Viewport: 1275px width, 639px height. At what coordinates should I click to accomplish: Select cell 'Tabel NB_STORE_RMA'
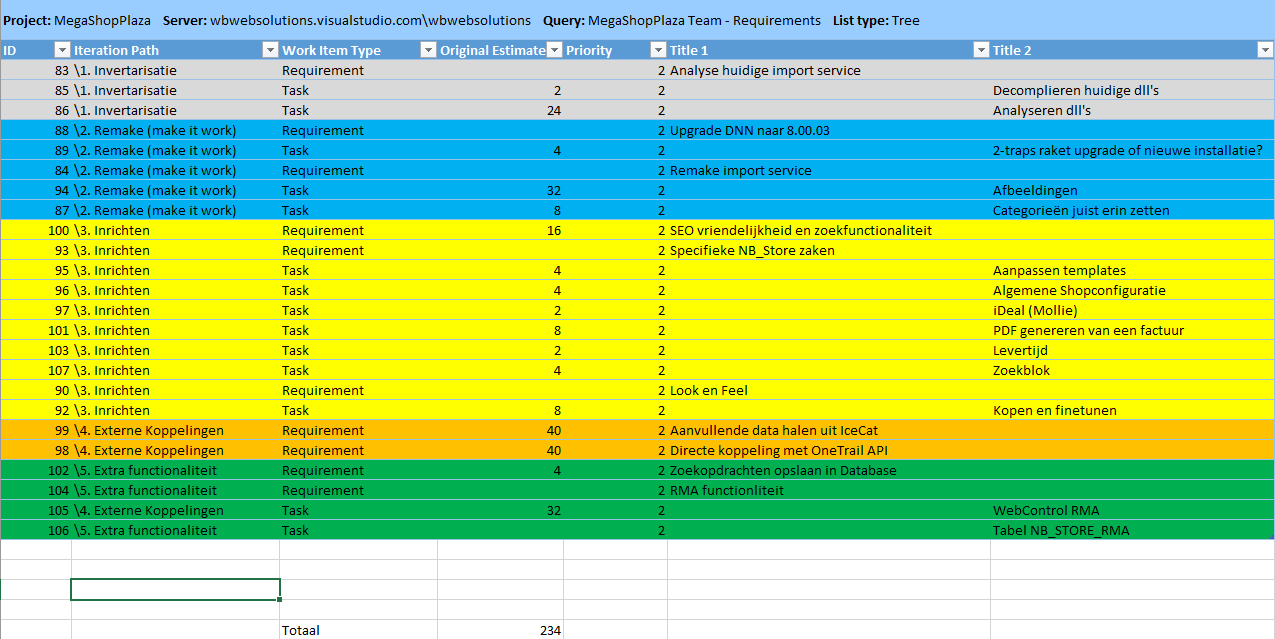(1132, 530)
